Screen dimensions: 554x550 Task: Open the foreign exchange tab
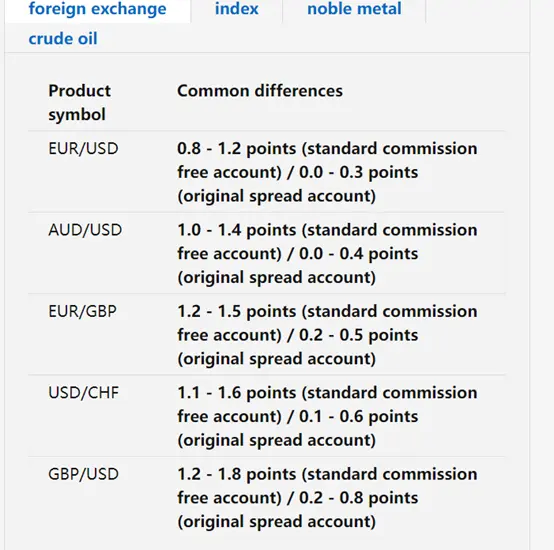tap(97, 9)
